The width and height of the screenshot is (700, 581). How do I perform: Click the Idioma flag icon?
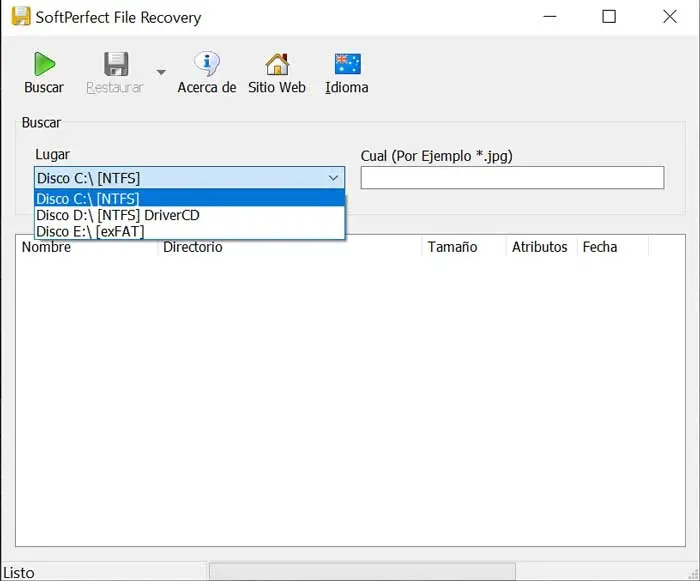point(347,63)
